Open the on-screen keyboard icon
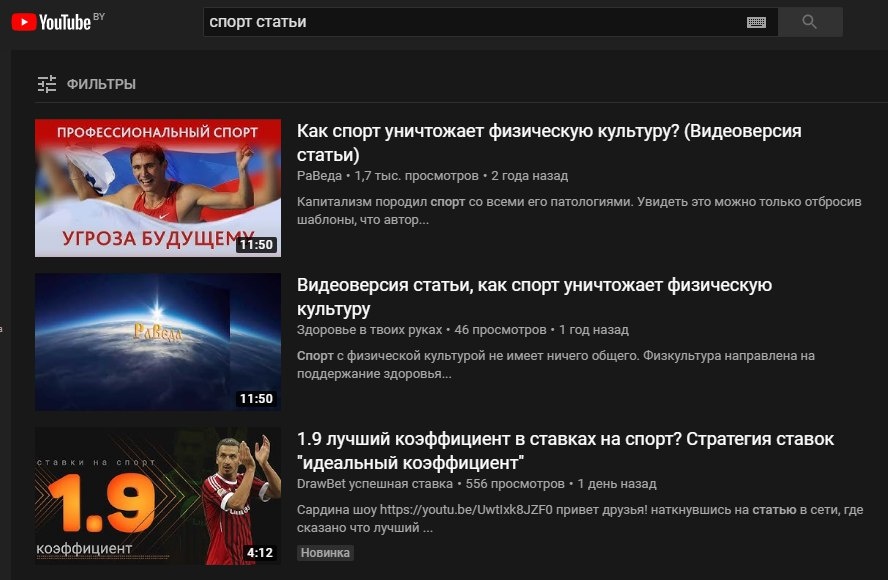Viewport: 888px width, 580px height. click(756, 22)
